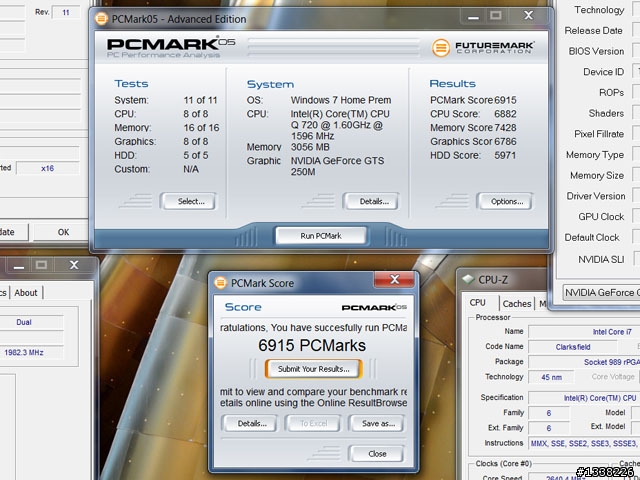Open the Options... button under Results
Image resolution: width=640 pixels, height=480 pixels.
(504, 201)
